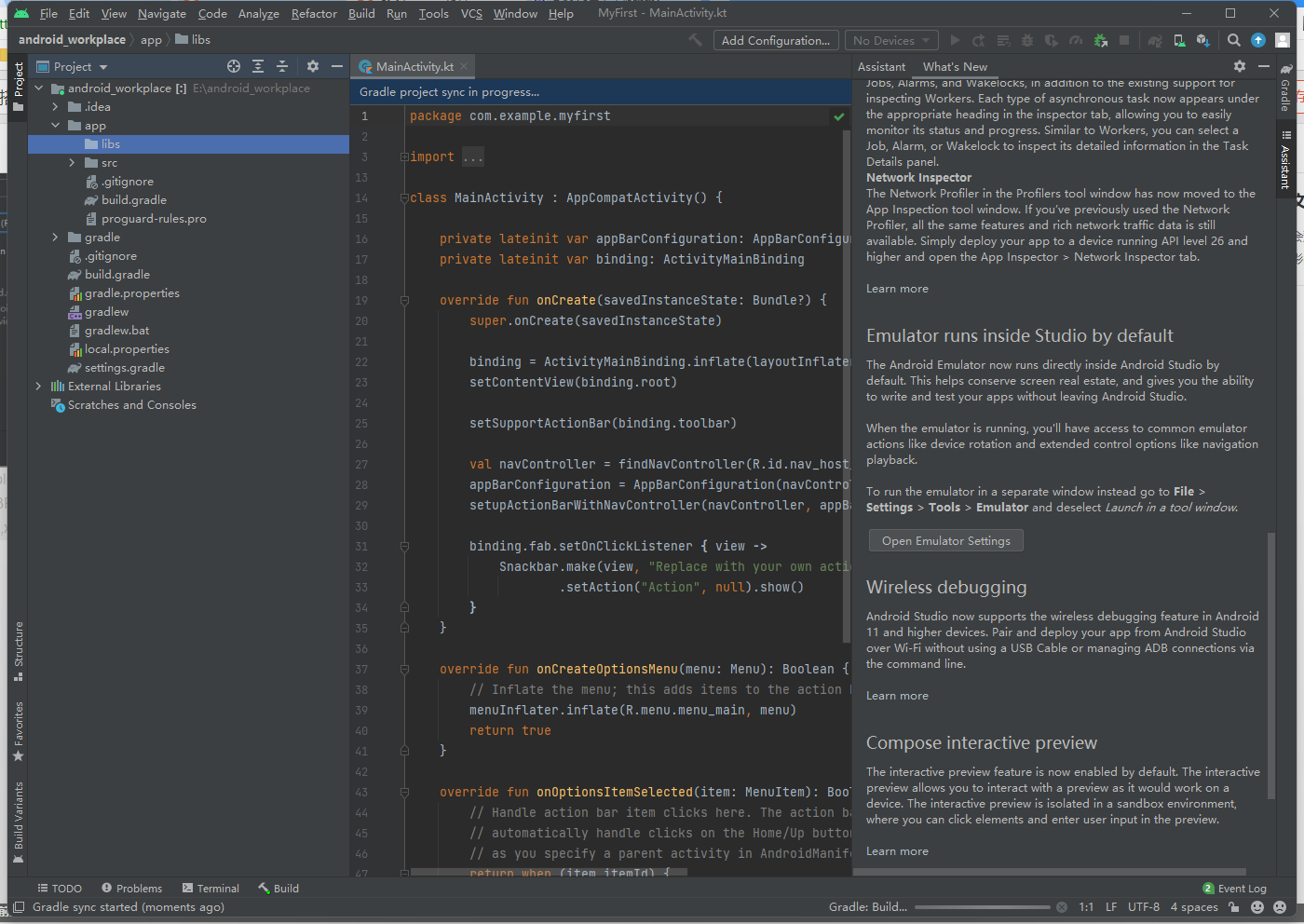1304x924 pixels.
Task: Toggle the Favorites tool window
Action: tap(18, 731)
